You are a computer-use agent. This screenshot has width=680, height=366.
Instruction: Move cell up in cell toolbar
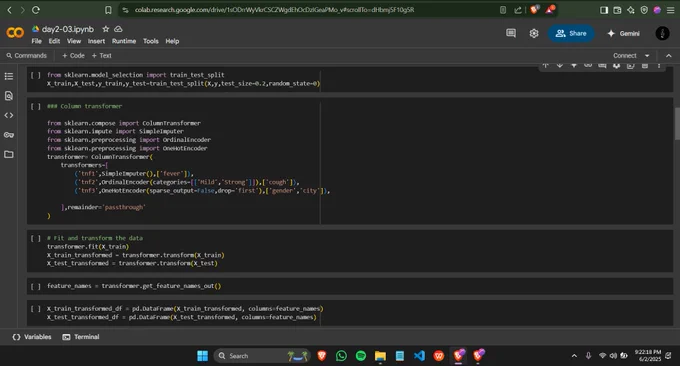coord(546,65)
